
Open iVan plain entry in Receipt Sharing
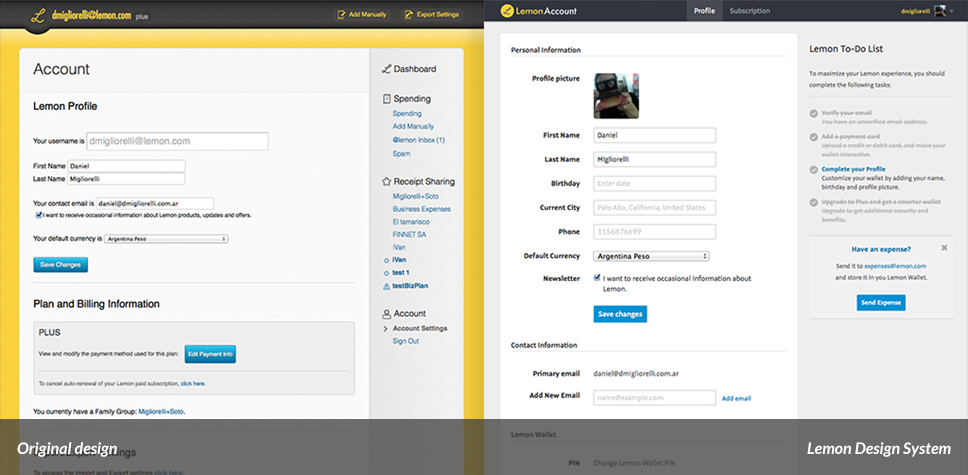tap(399, 247)
